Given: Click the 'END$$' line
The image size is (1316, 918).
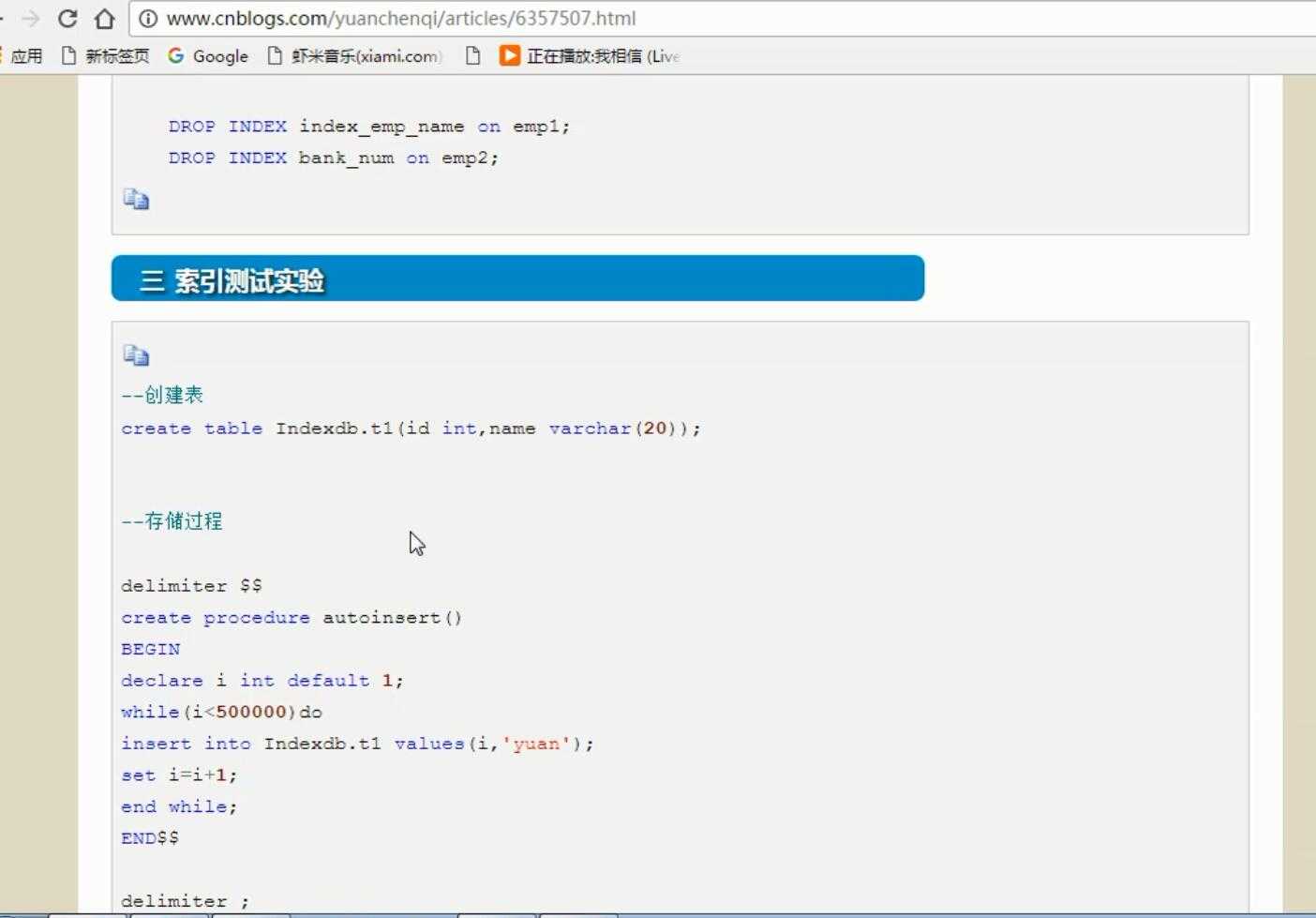Looking at the screenshot, I should (150, 838).
